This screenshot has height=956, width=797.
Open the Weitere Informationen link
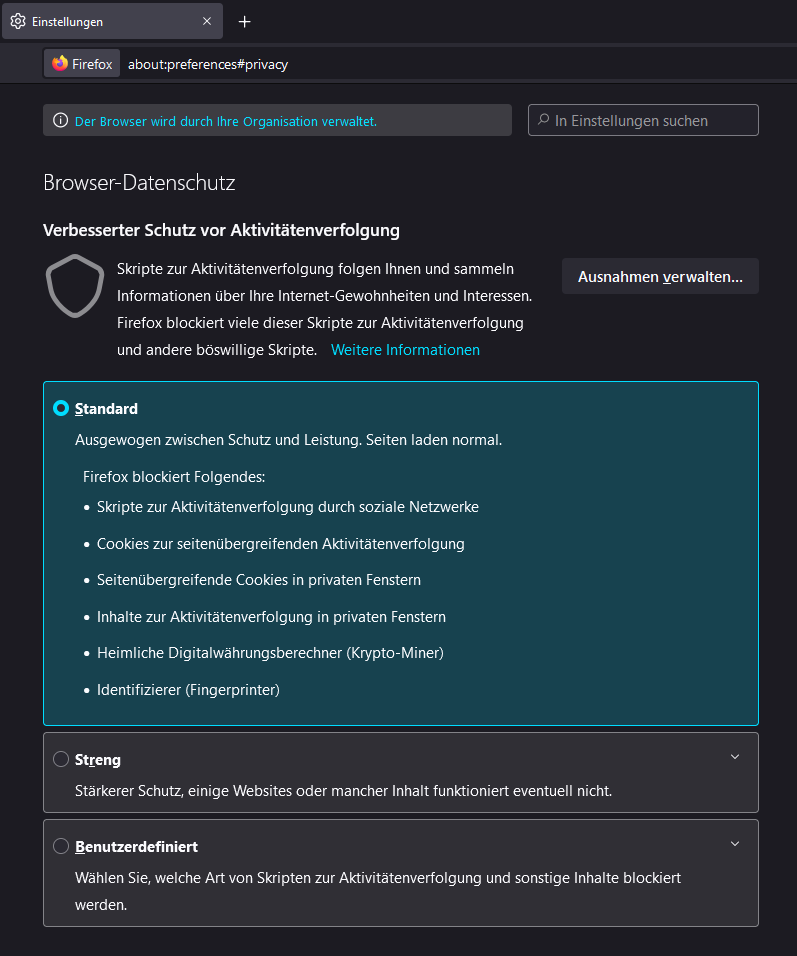tap(405, 349)
